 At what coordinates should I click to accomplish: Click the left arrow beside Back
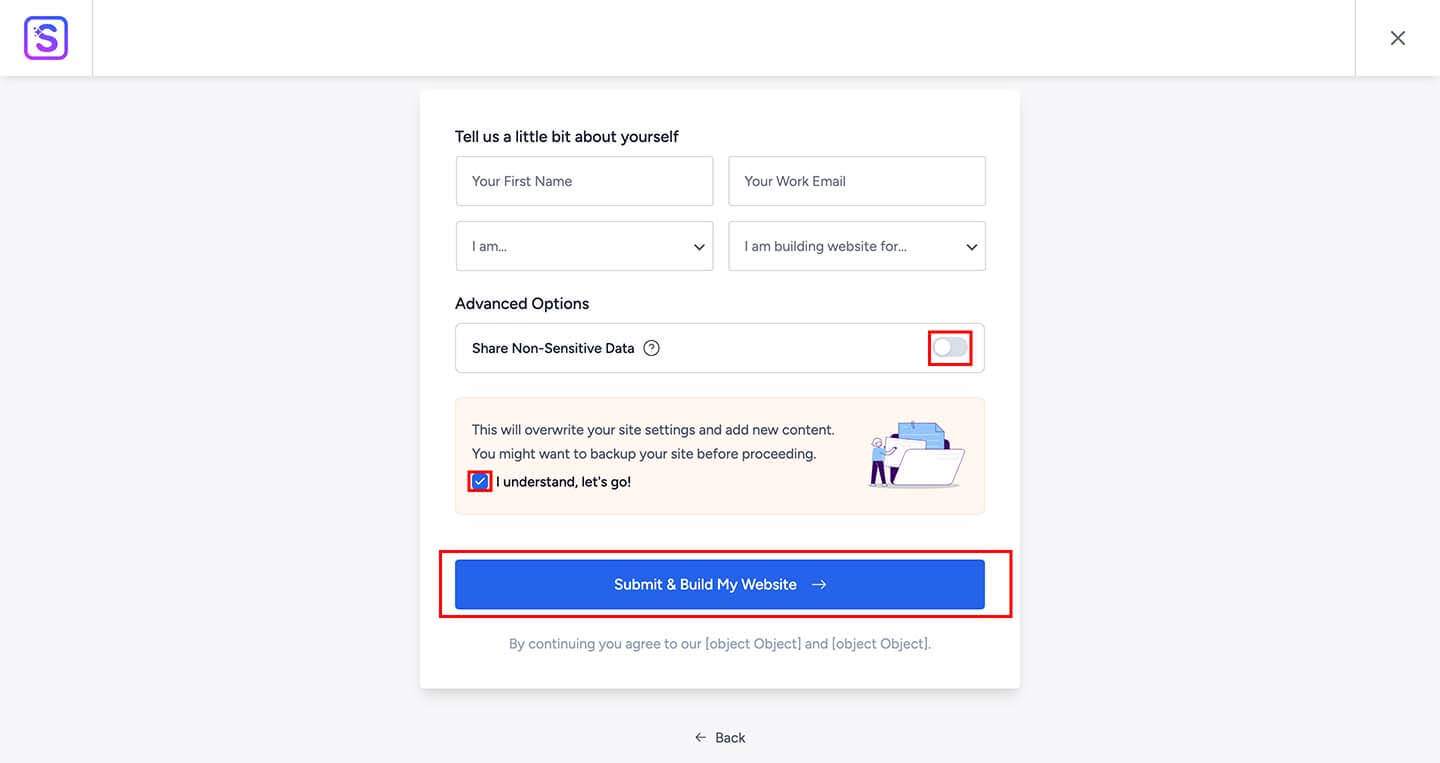click(x=701, y=738)
